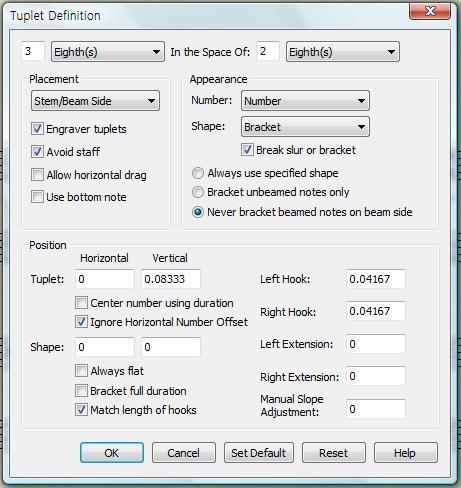The width and height of the screenshot is (461, 488).
Task: Click Shape horizontal position field
Action: tap(105, 347)
